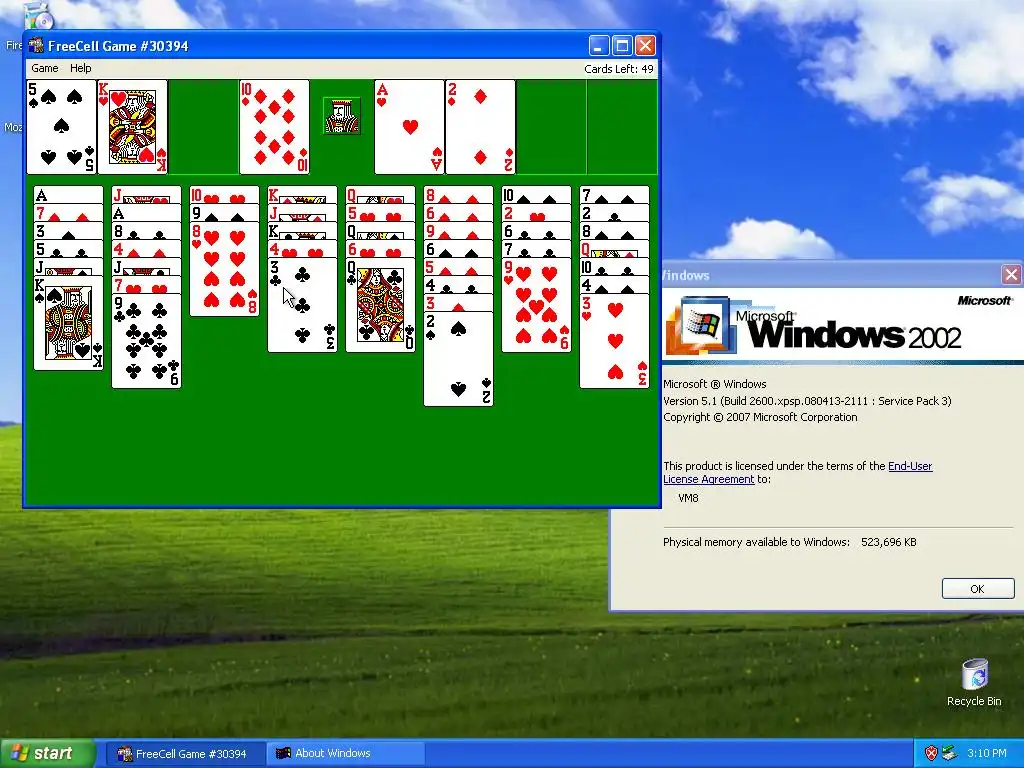
Task: Select the Queen of clubs card
Action: coord(380,305)
